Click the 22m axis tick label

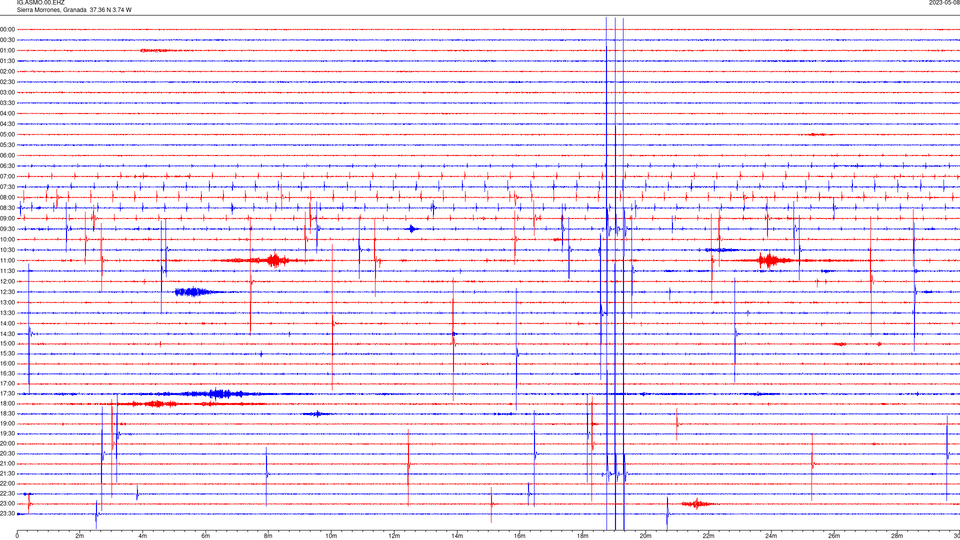point(708,536)
